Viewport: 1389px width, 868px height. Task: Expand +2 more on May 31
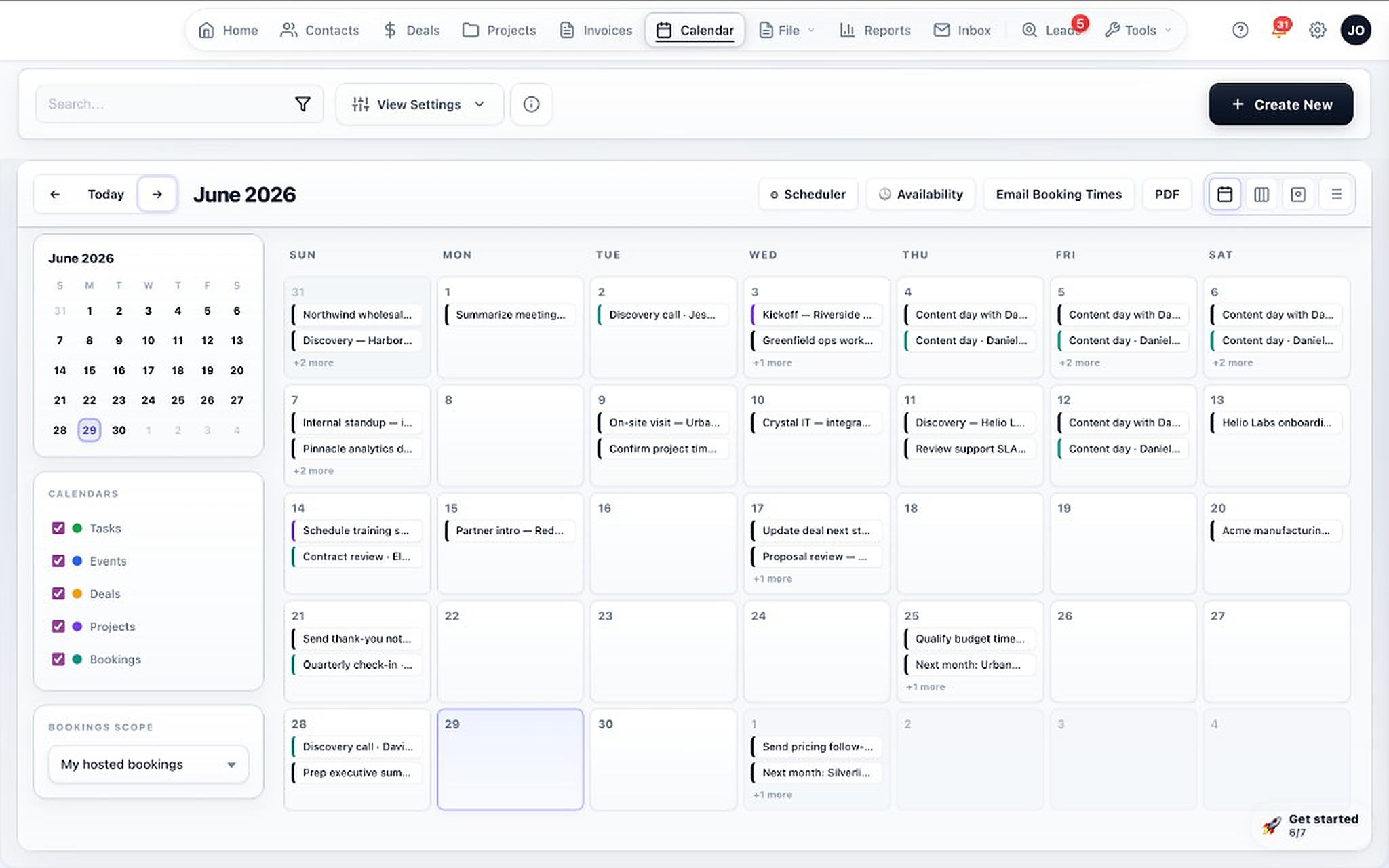pos(313,363)
